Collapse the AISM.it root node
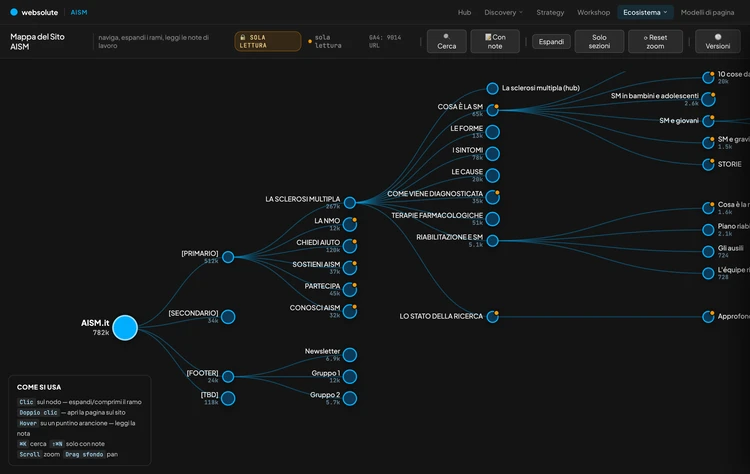The height and width of the screenshot is (474, 750). [x=125, y=328]
